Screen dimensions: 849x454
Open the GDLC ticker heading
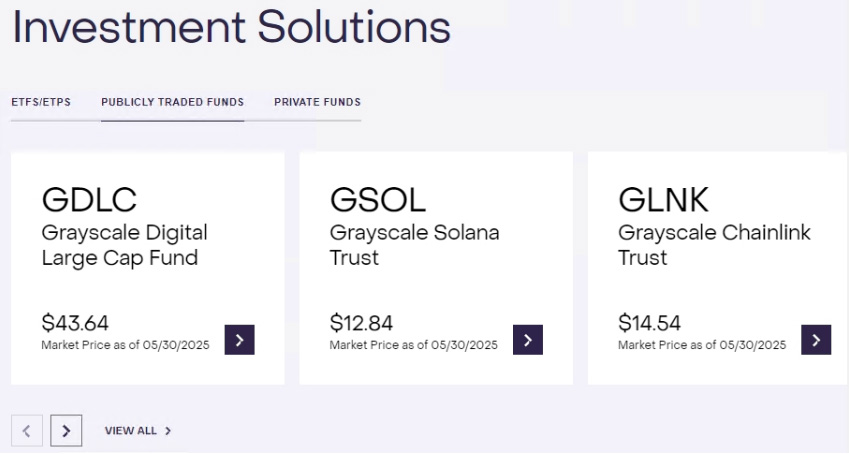89,200
